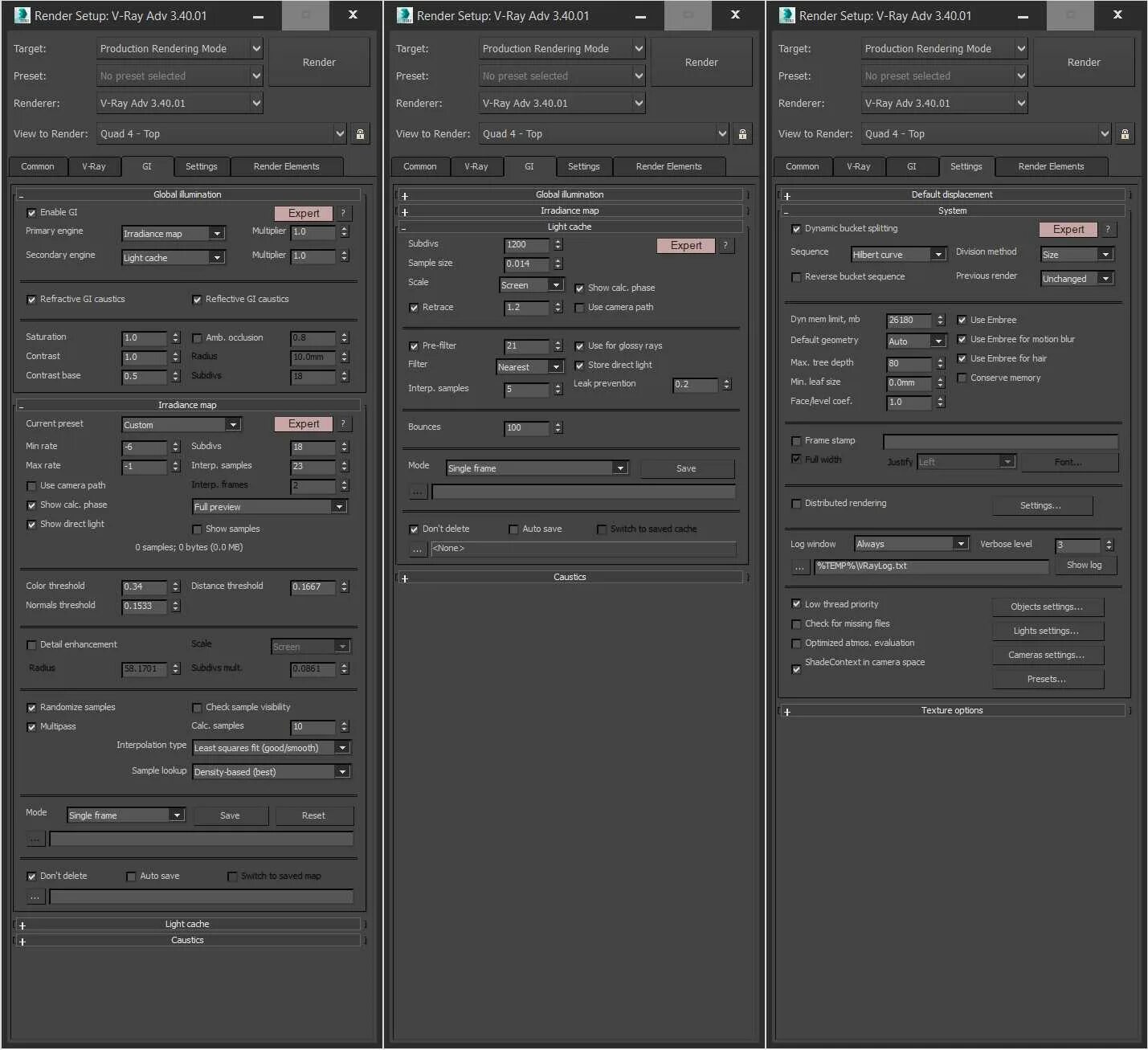This screenshot has width=1148, height=1050.
Task: Switch to Settings tab in middle window
Action: [584, 167]
